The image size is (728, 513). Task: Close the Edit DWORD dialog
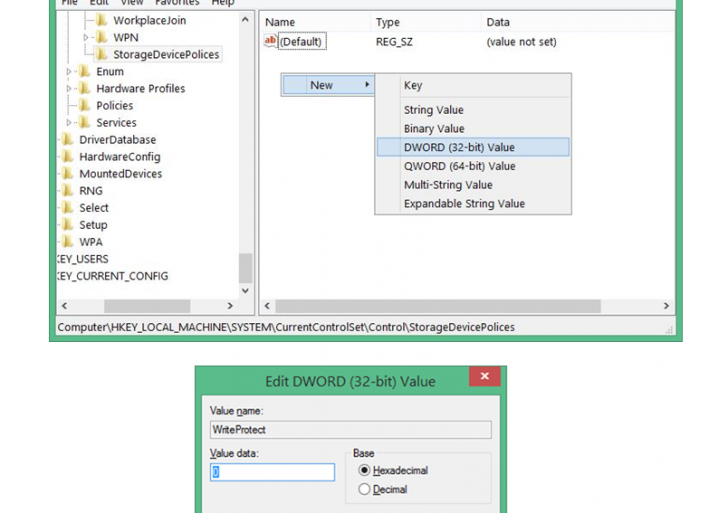click(485, 376)
